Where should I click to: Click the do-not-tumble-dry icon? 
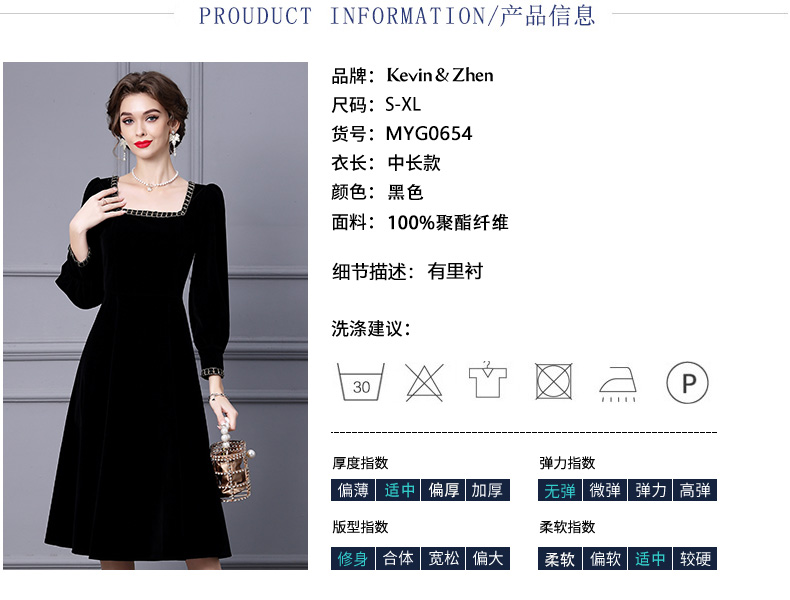(x=553, y=382)
